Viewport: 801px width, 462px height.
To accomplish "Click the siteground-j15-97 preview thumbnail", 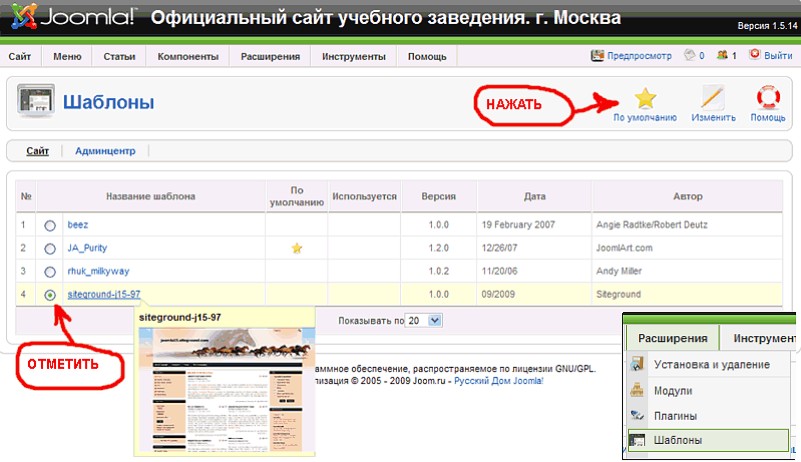I will [x=227, y=390].
